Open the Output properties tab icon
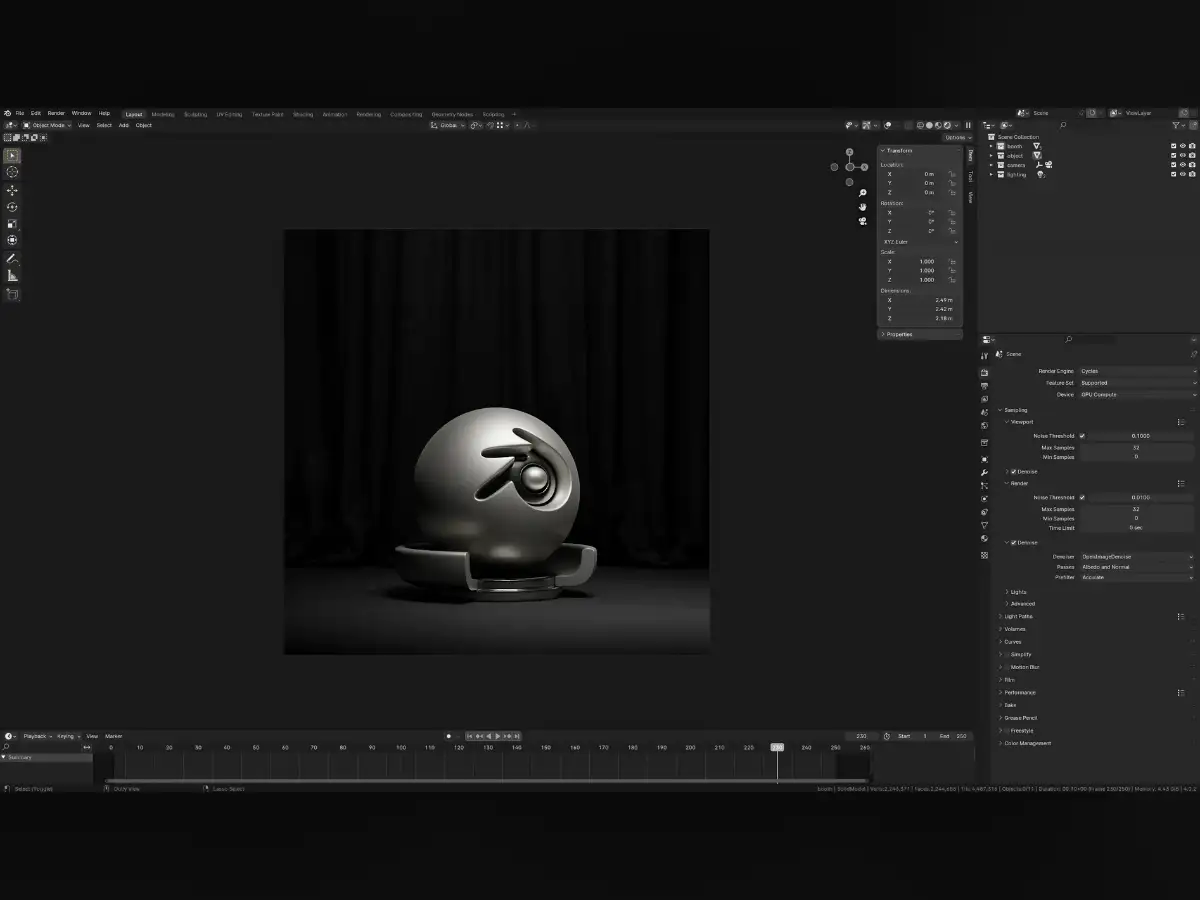 tap(984, 386)
